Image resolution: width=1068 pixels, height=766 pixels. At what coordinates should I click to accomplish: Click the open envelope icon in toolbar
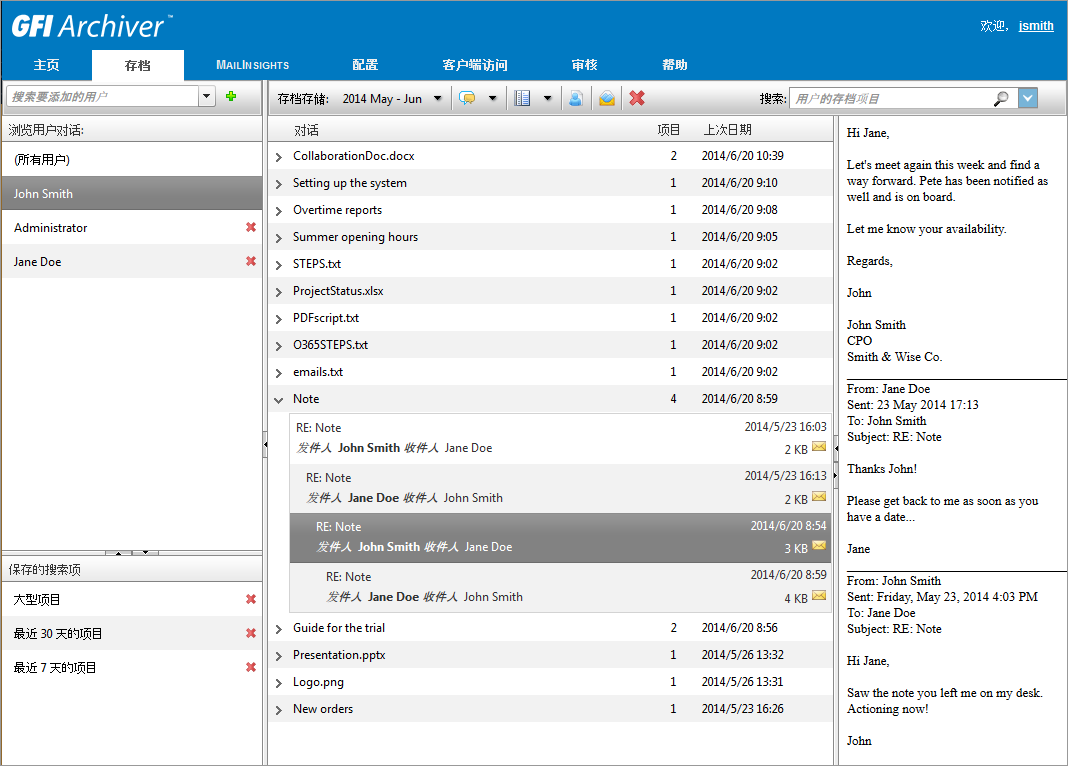pos(606,98)
